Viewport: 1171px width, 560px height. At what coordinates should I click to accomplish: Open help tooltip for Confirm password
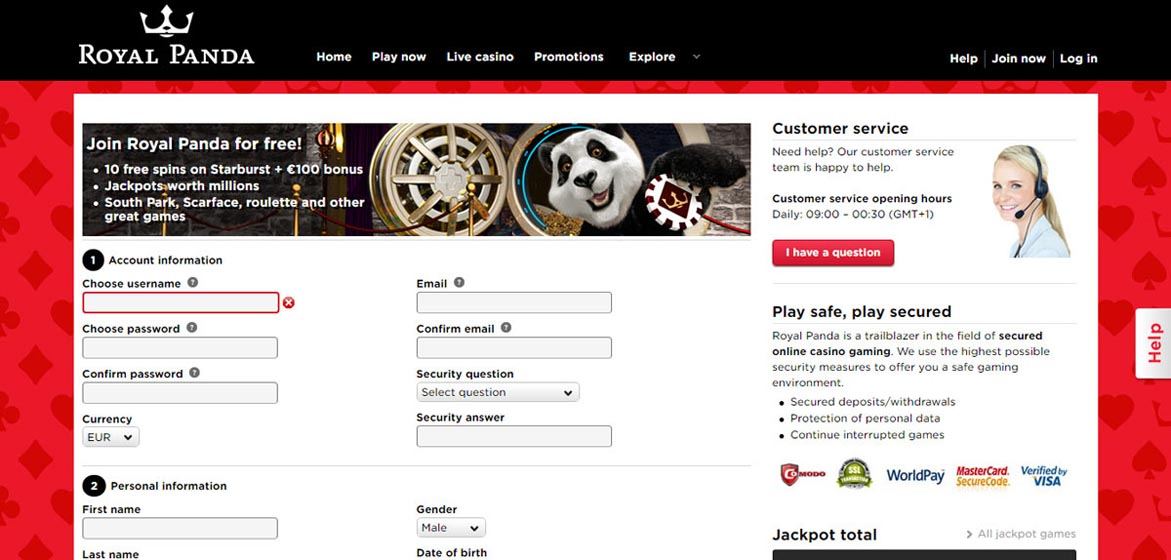194,372
